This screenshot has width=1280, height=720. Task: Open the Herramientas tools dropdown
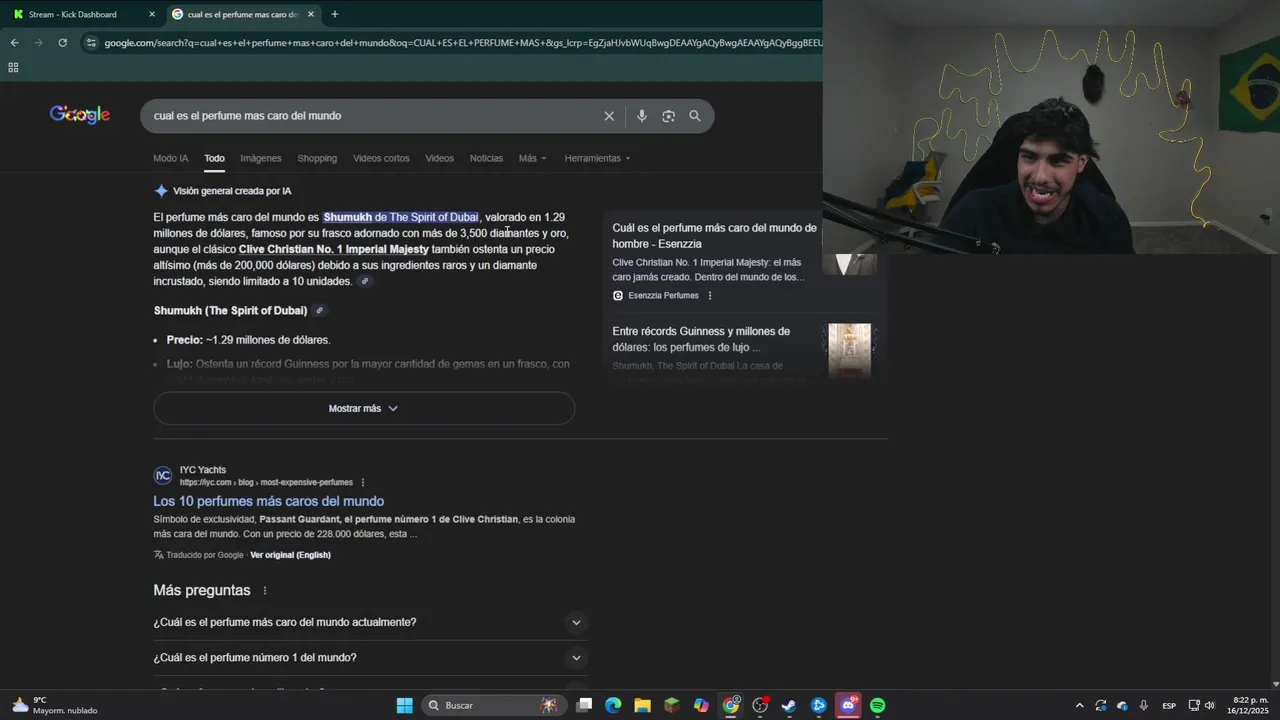pyautogui.click(x=597, y=158)
